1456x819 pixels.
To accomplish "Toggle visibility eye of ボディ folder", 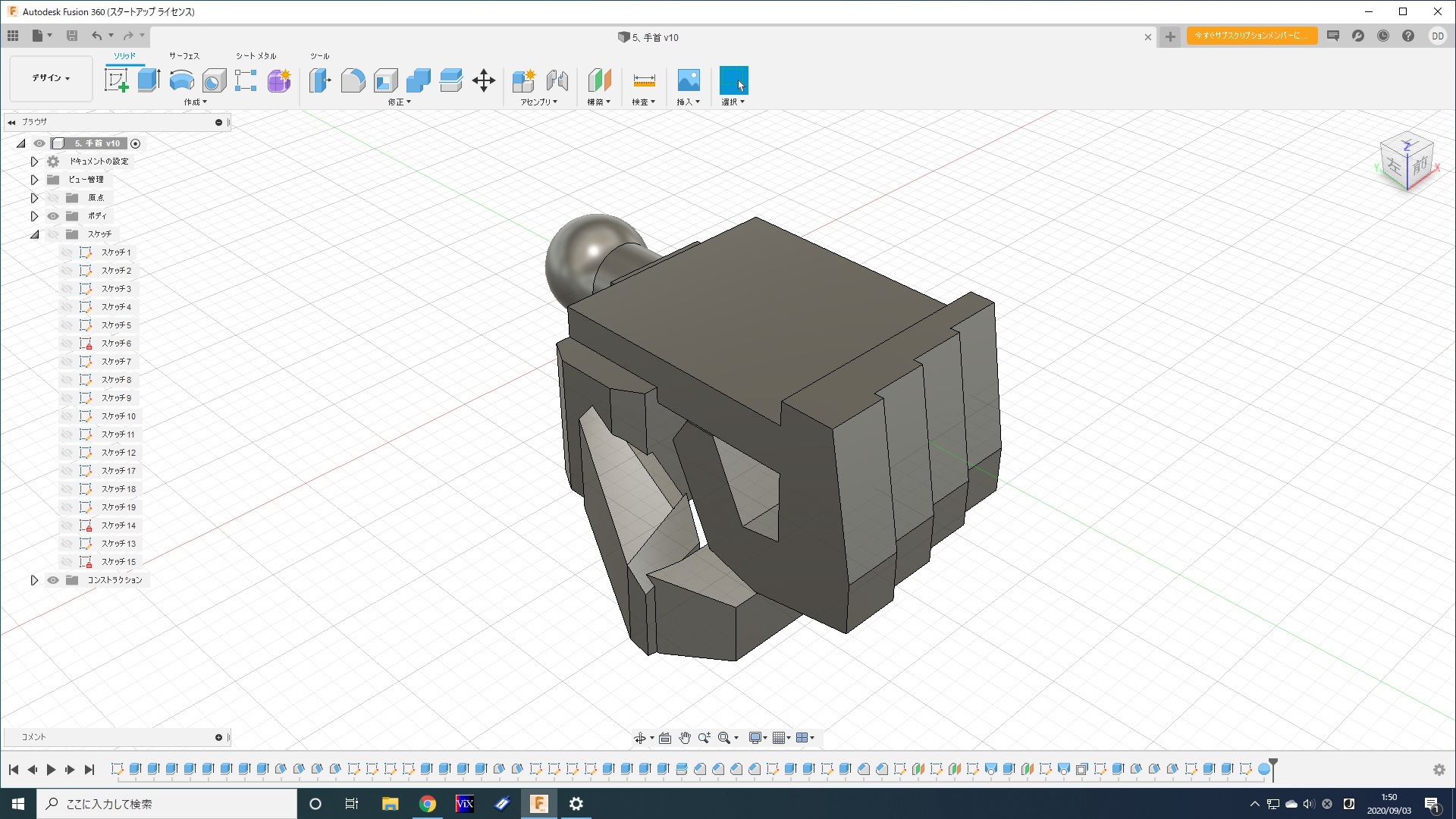I will [53, 216].
